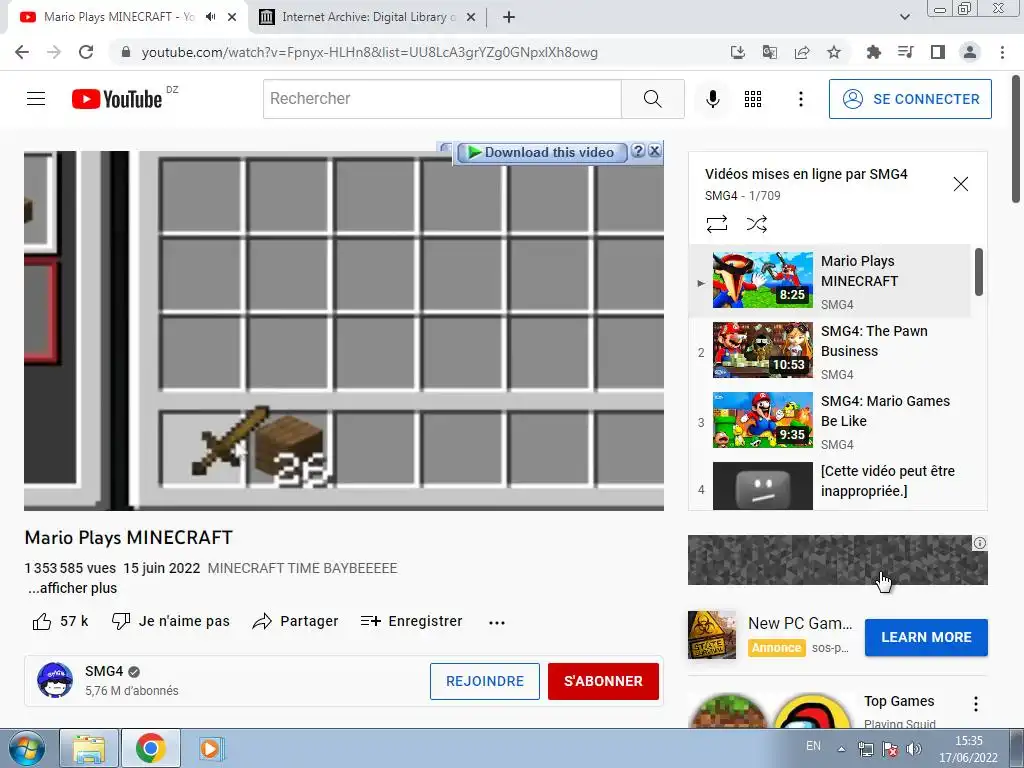1024x768 pixels.
Task: Open help on the download bar
Action: [x=638, y=151]
